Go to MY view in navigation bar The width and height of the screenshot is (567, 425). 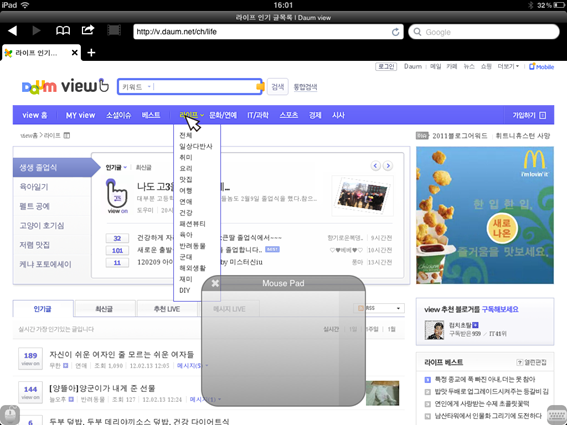80,115
